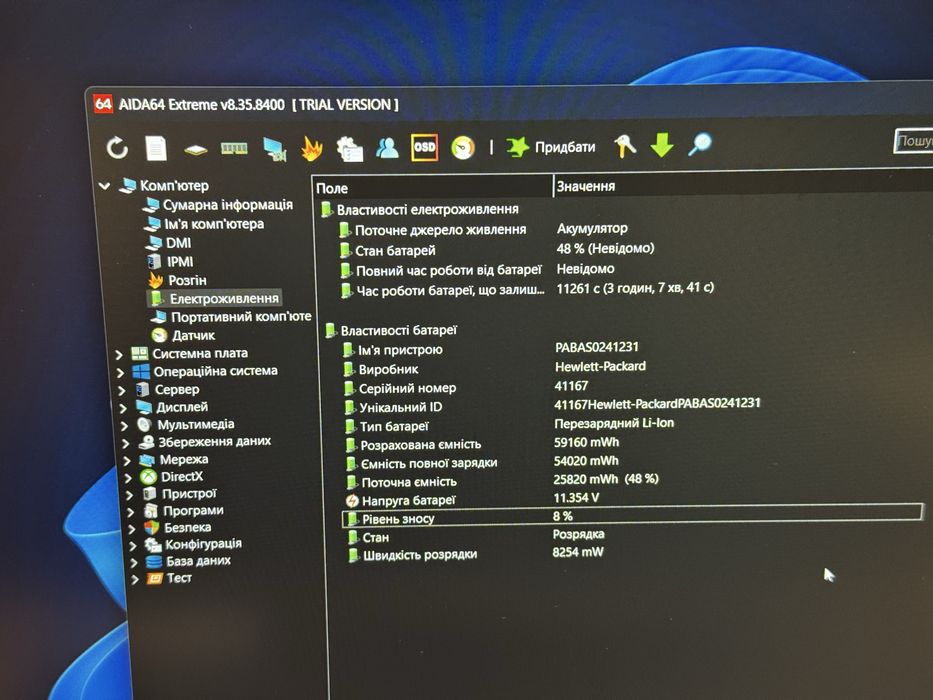Select IPMI tree item

point(170,261)
